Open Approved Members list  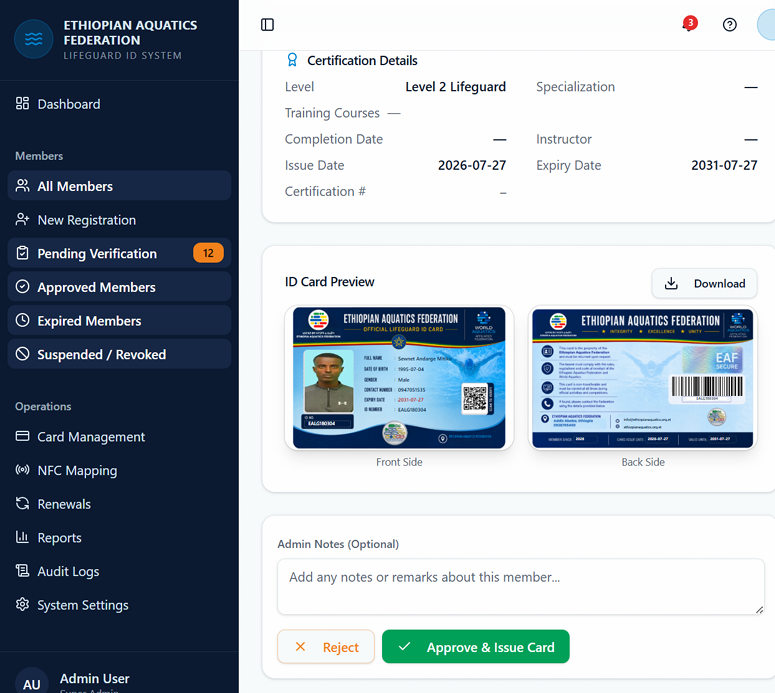(119, 287)
